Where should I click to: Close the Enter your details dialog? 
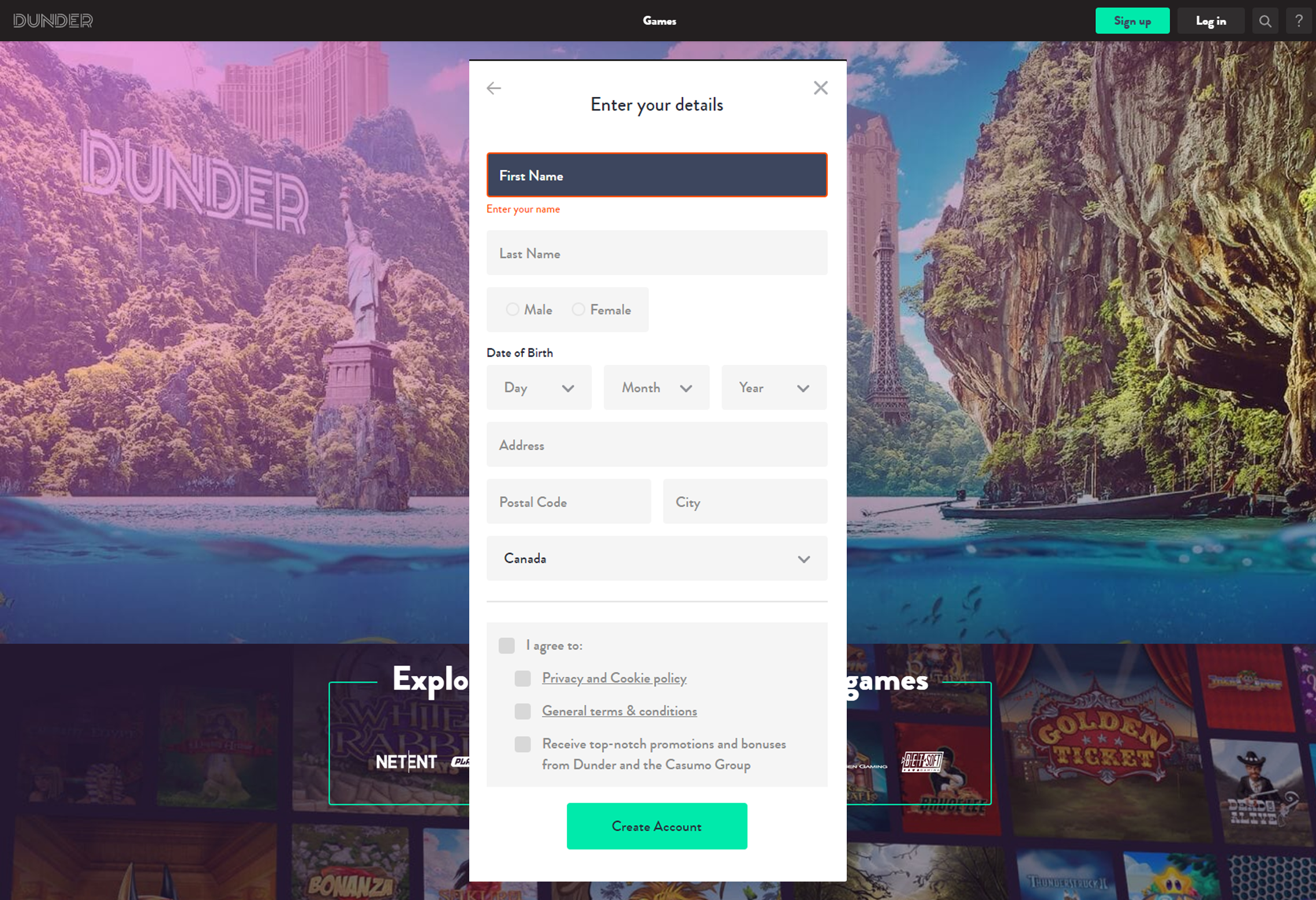tap(820, 88)
